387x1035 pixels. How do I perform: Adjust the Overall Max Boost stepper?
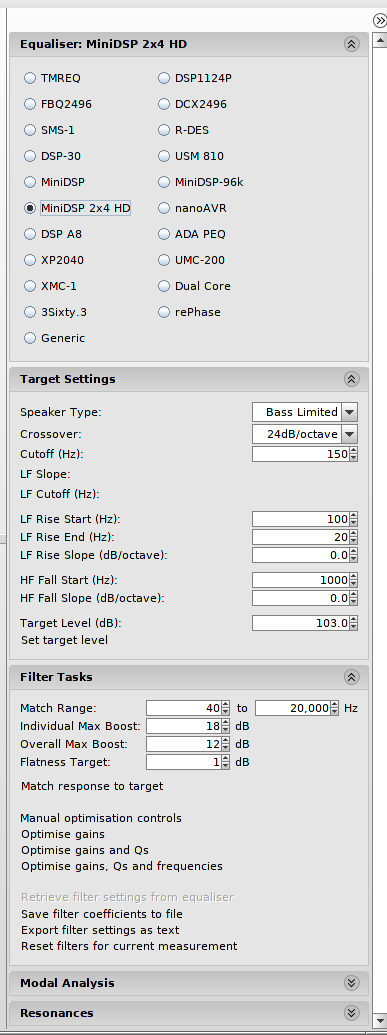225,744
